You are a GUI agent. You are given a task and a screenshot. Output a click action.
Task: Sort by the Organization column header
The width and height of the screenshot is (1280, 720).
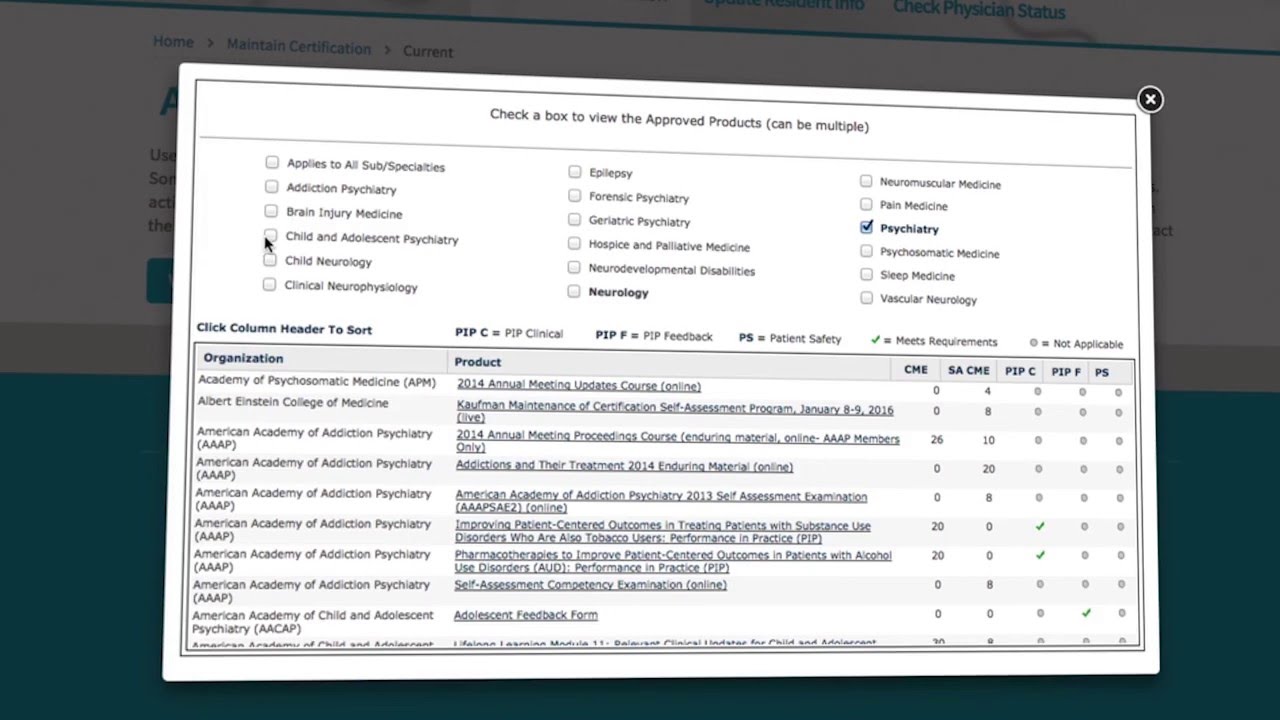coord(243,358)
